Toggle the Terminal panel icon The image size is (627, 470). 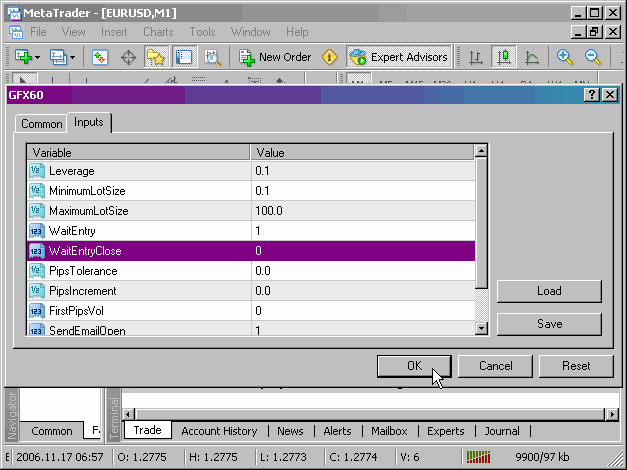(x=184, y=57)
